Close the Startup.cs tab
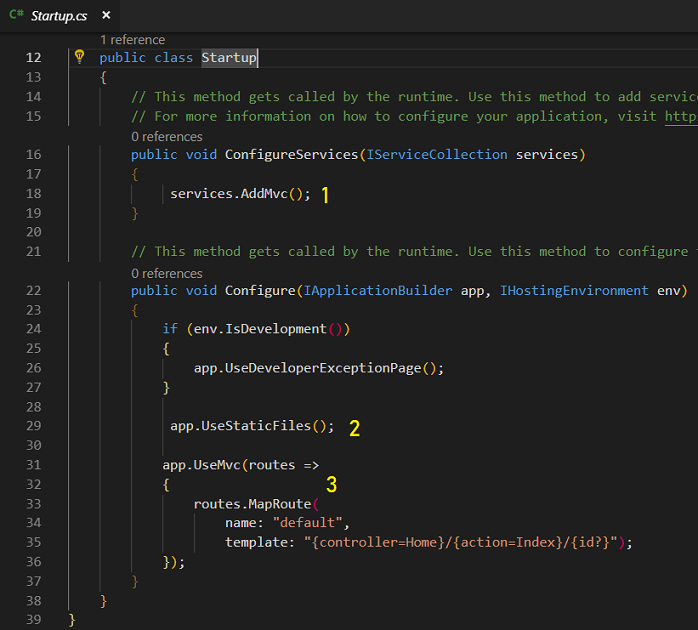This screenshot has height=630, width=698. (x=106, y=15)
